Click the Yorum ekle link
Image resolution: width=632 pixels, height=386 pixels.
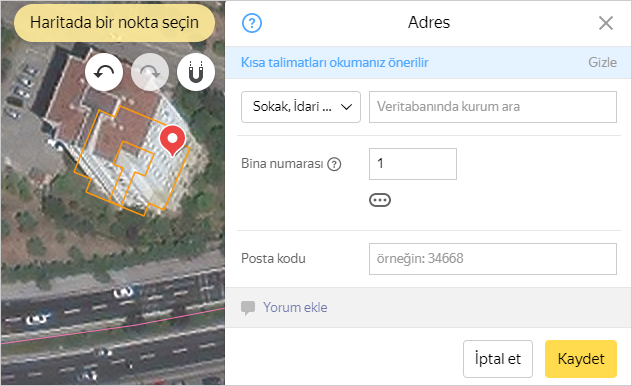click(x=295, y=307)
